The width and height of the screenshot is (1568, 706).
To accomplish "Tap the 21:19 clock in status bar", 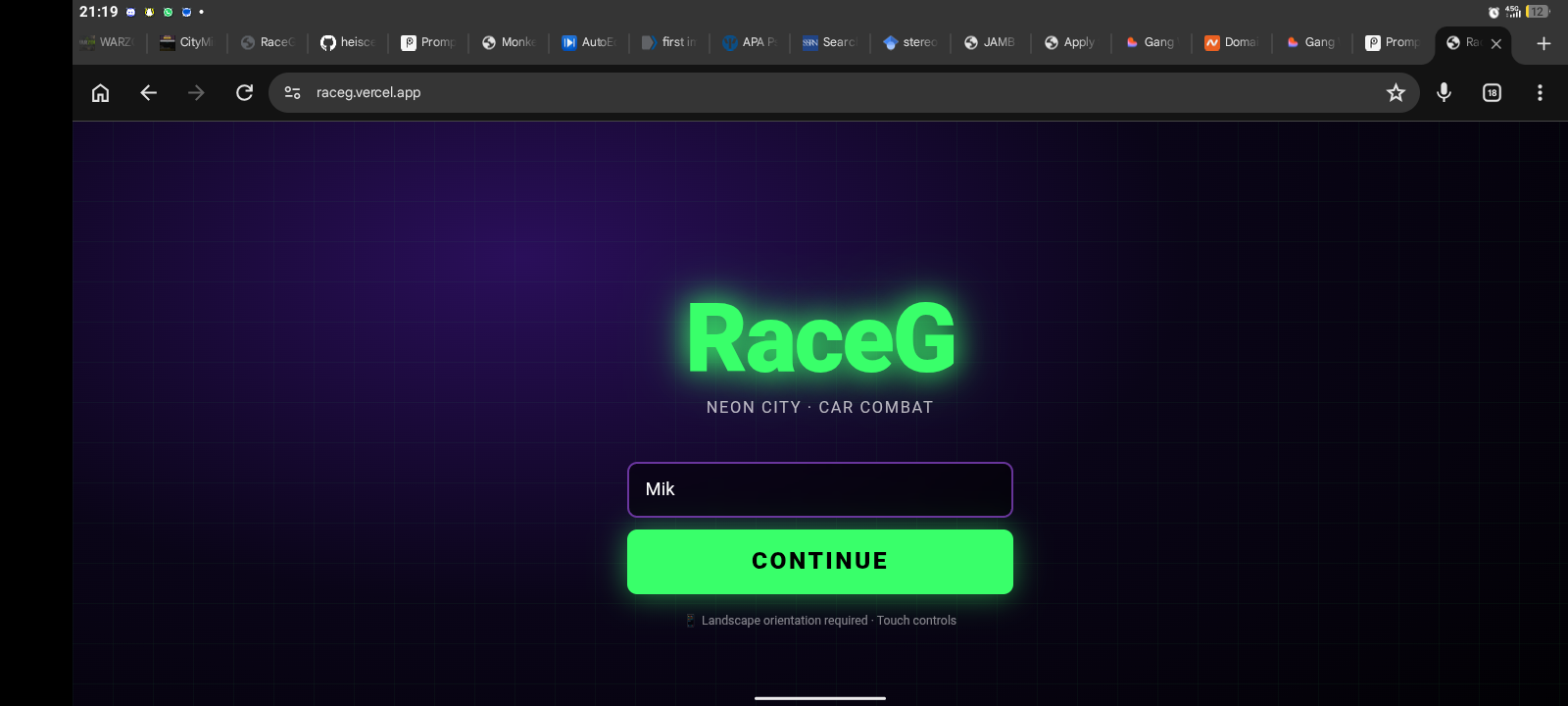I will [x=99, y=12].
